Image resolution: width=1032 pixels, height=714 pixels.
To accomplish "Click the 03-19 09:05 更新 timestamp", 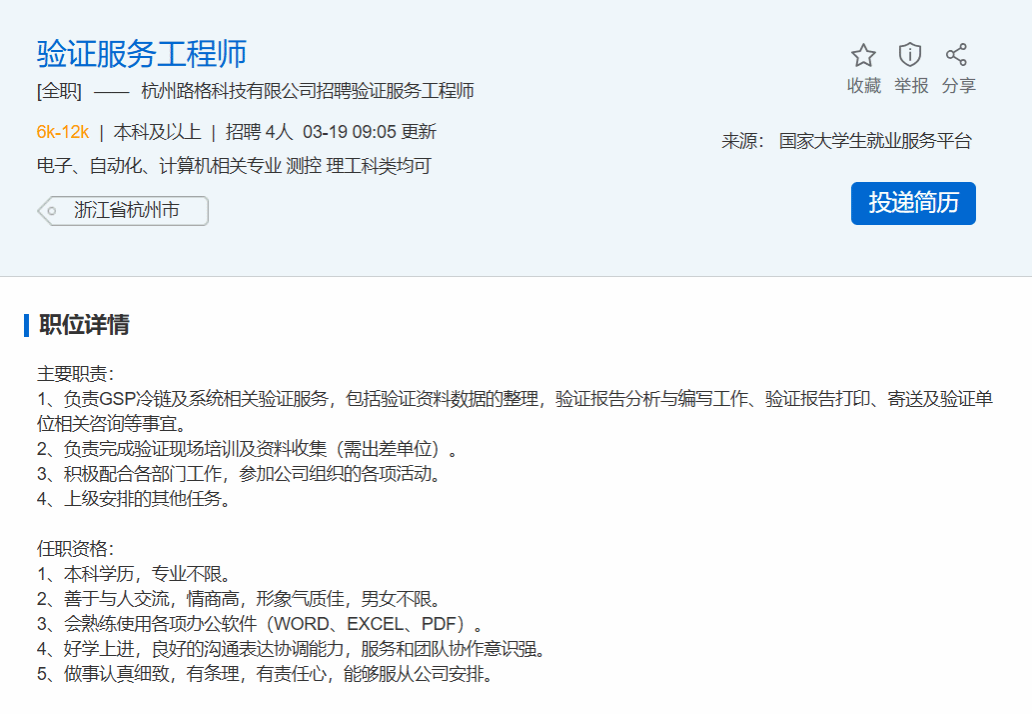I will [x=369, y=132].
